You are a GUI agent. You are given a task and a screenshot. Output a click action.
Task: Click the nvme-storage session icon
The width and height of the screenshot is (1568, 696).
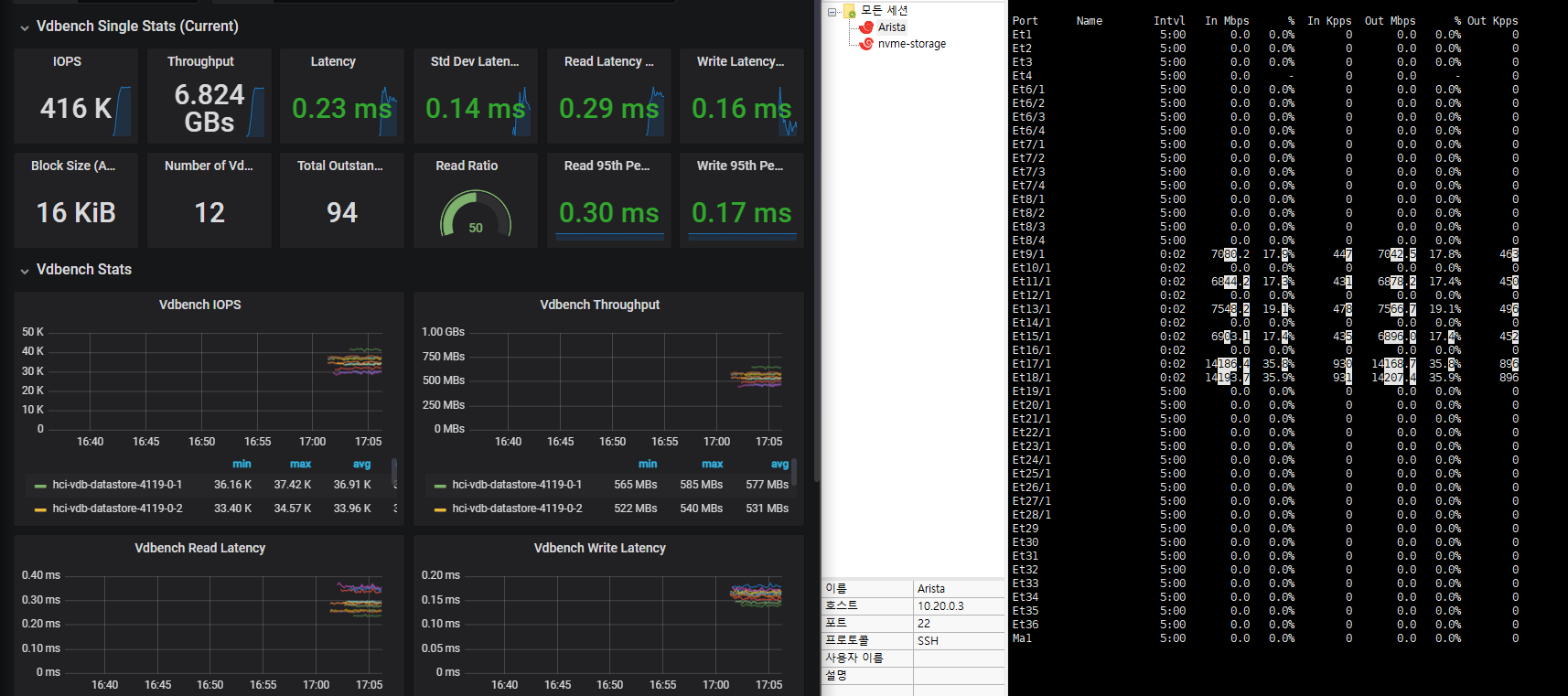(866, 44)
